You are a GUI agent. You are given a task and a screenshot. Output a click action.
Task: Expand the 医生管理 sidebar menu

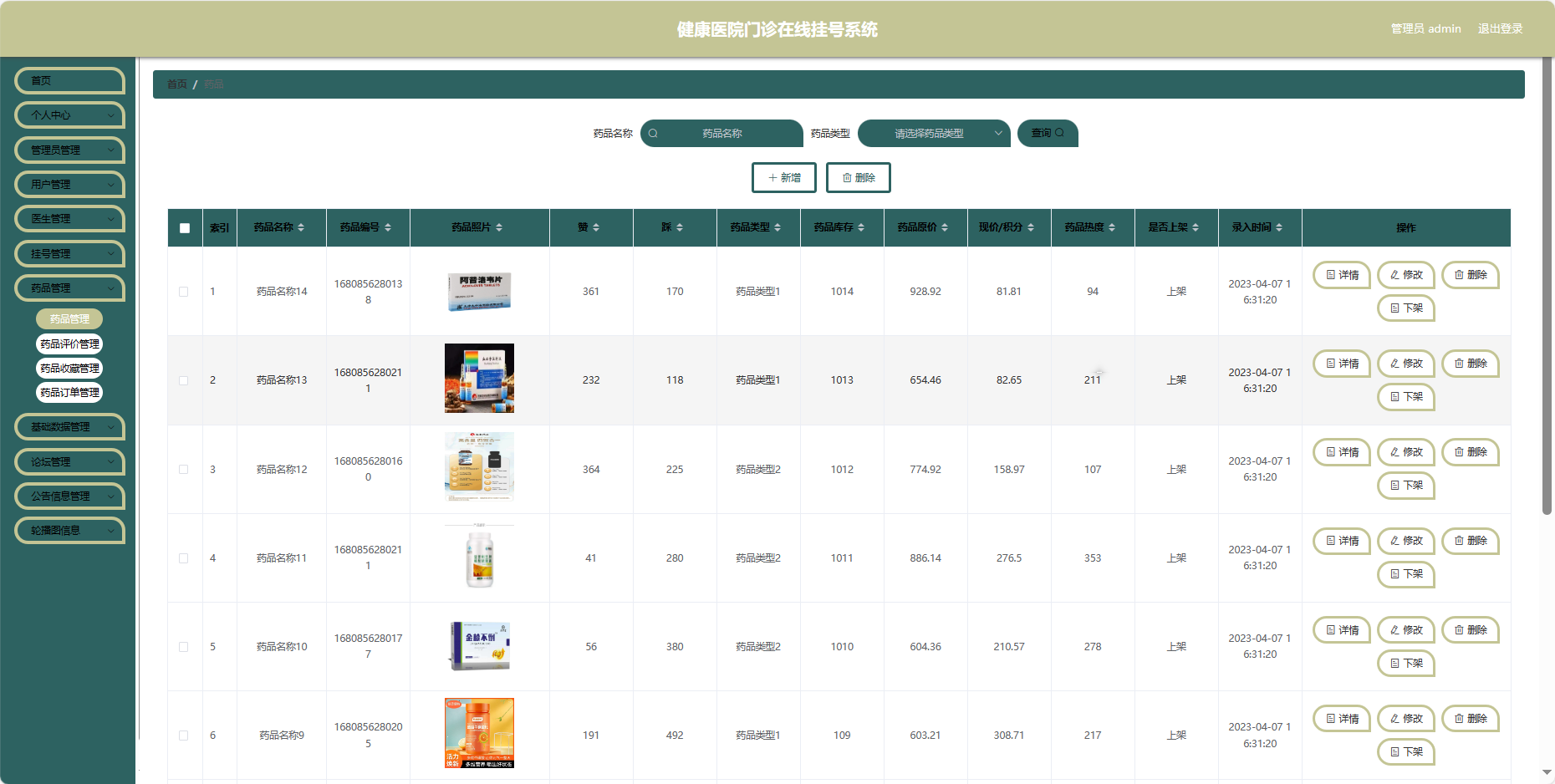(70, 219)
